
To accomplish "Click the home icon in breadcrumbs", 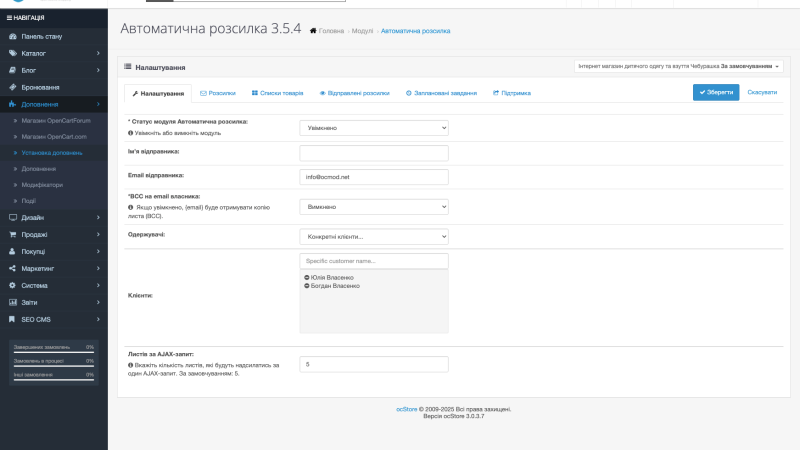I will (313, 31).
